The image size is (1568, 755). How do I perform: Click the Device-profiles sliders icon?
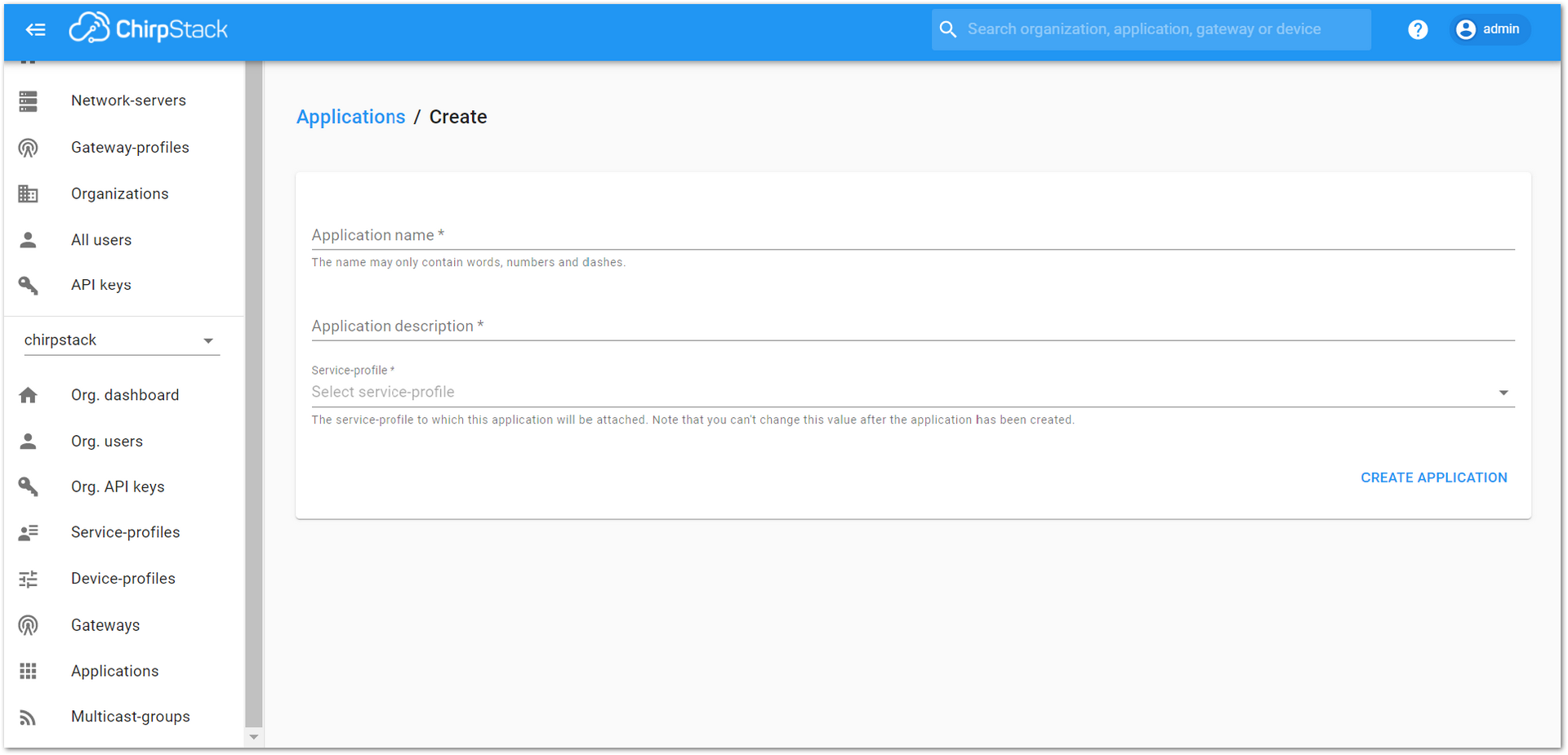28,579
